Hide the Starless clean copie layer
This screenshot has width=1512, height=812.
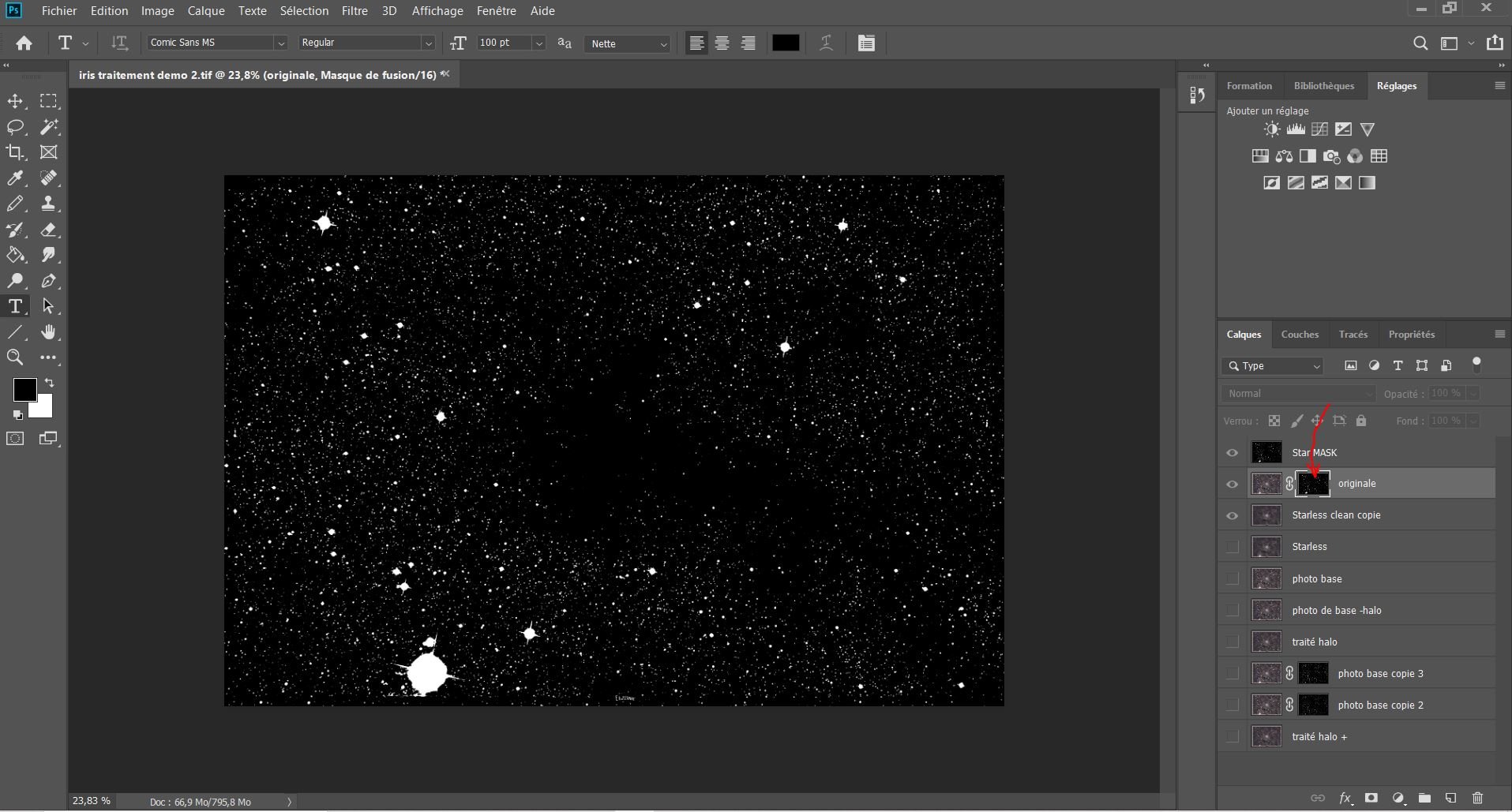coord(1232,515)
